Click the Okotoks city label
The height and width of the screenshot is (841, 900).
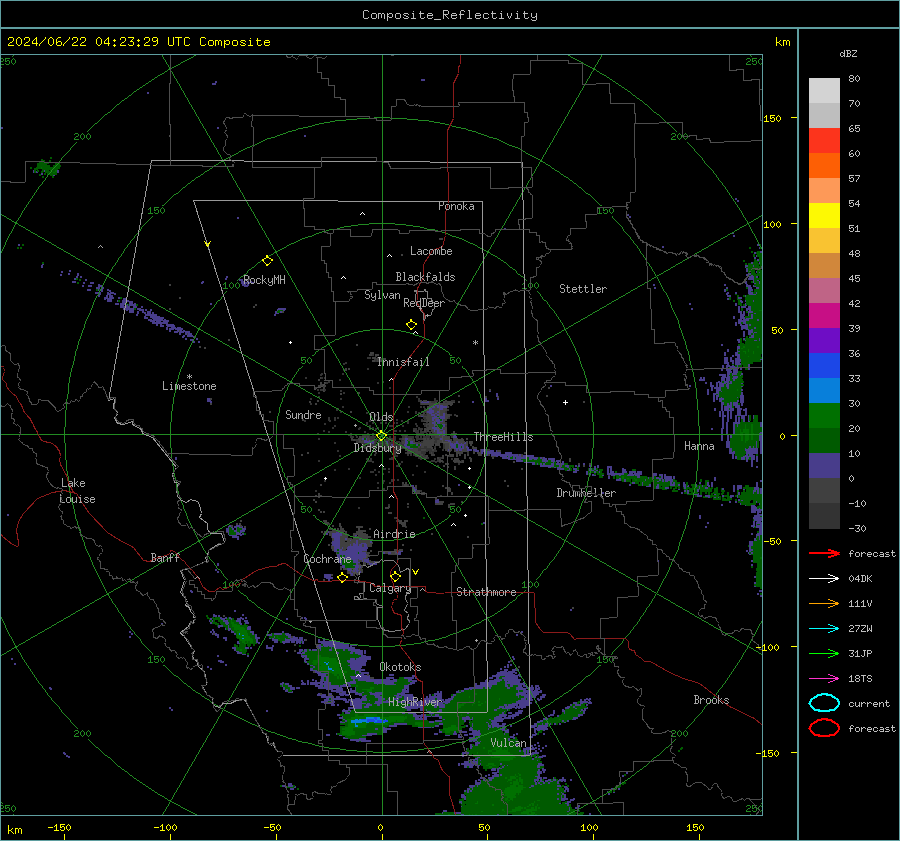400,667
